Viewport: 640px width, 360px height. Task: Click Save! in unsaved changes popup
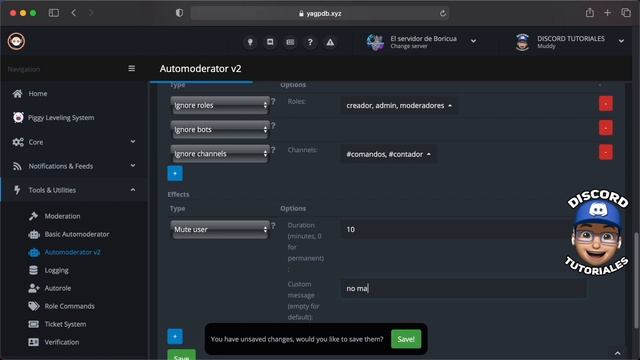[x=406, y=339]
